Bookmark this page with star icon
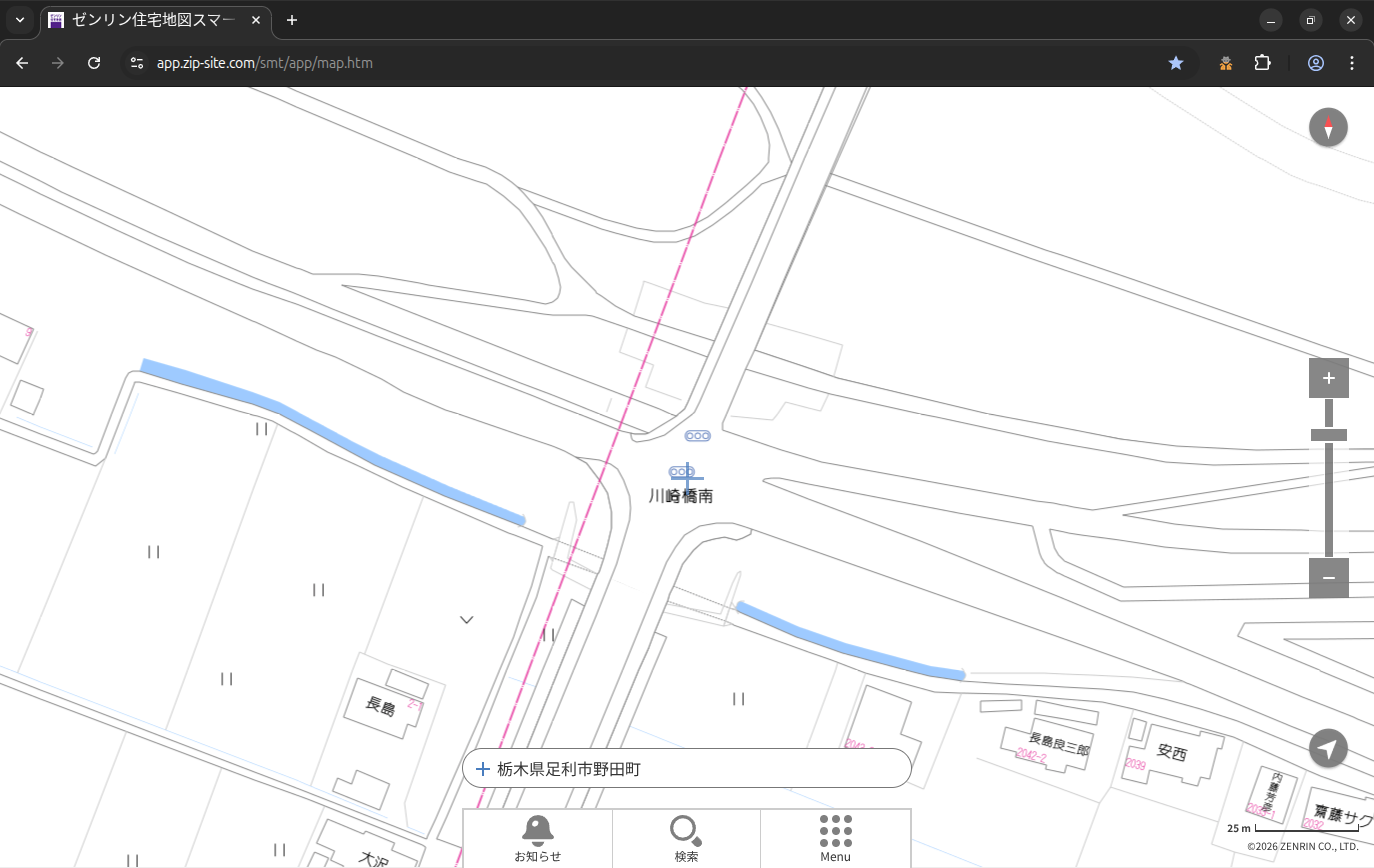The width and height of the screenshot is (1374, 868). pos(1176,63)
